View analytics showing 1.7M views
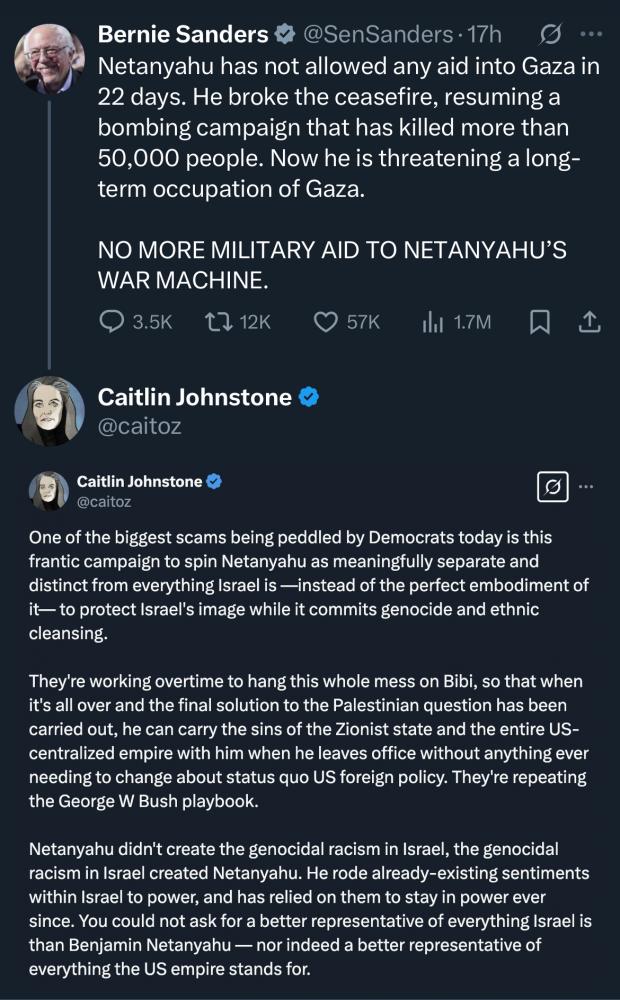This screenshot has height=1000, width=620. pos(433,321)
